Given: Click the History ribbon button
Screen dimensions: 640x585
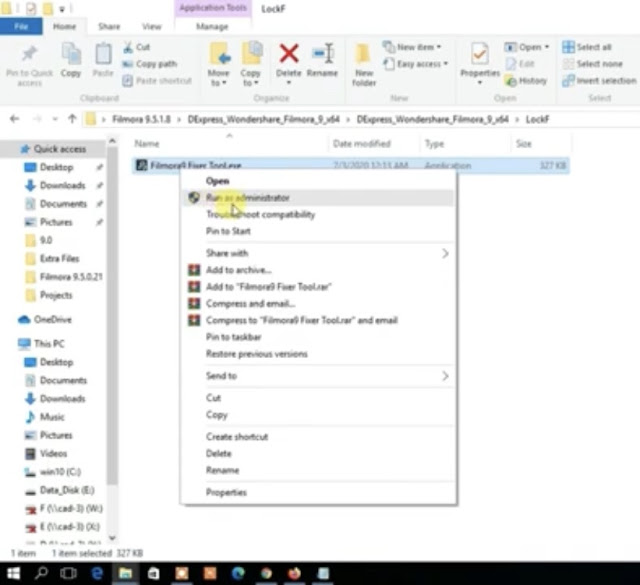Looking at the screenshot, I should click(526, 80).
